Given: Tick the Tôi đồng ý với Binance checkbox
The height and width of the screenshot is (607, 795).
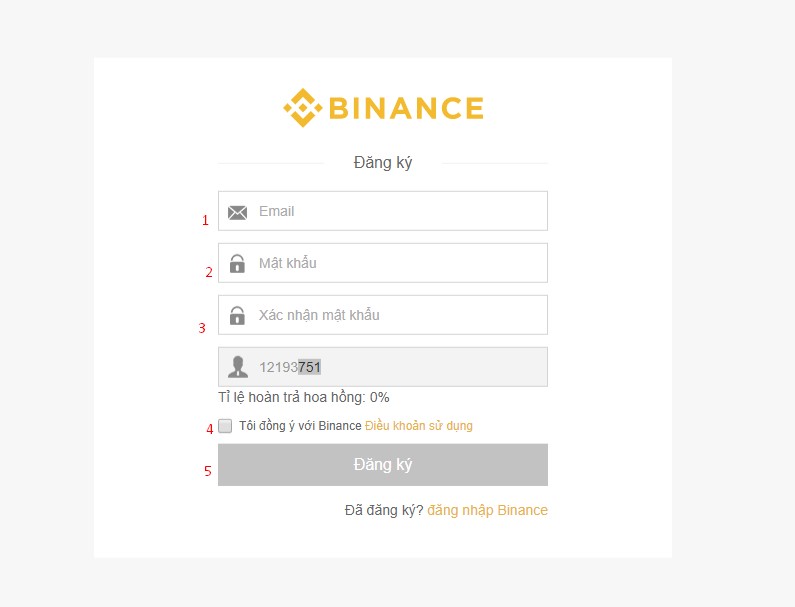Looking at the screenshot, I should [x=225, y=425].
